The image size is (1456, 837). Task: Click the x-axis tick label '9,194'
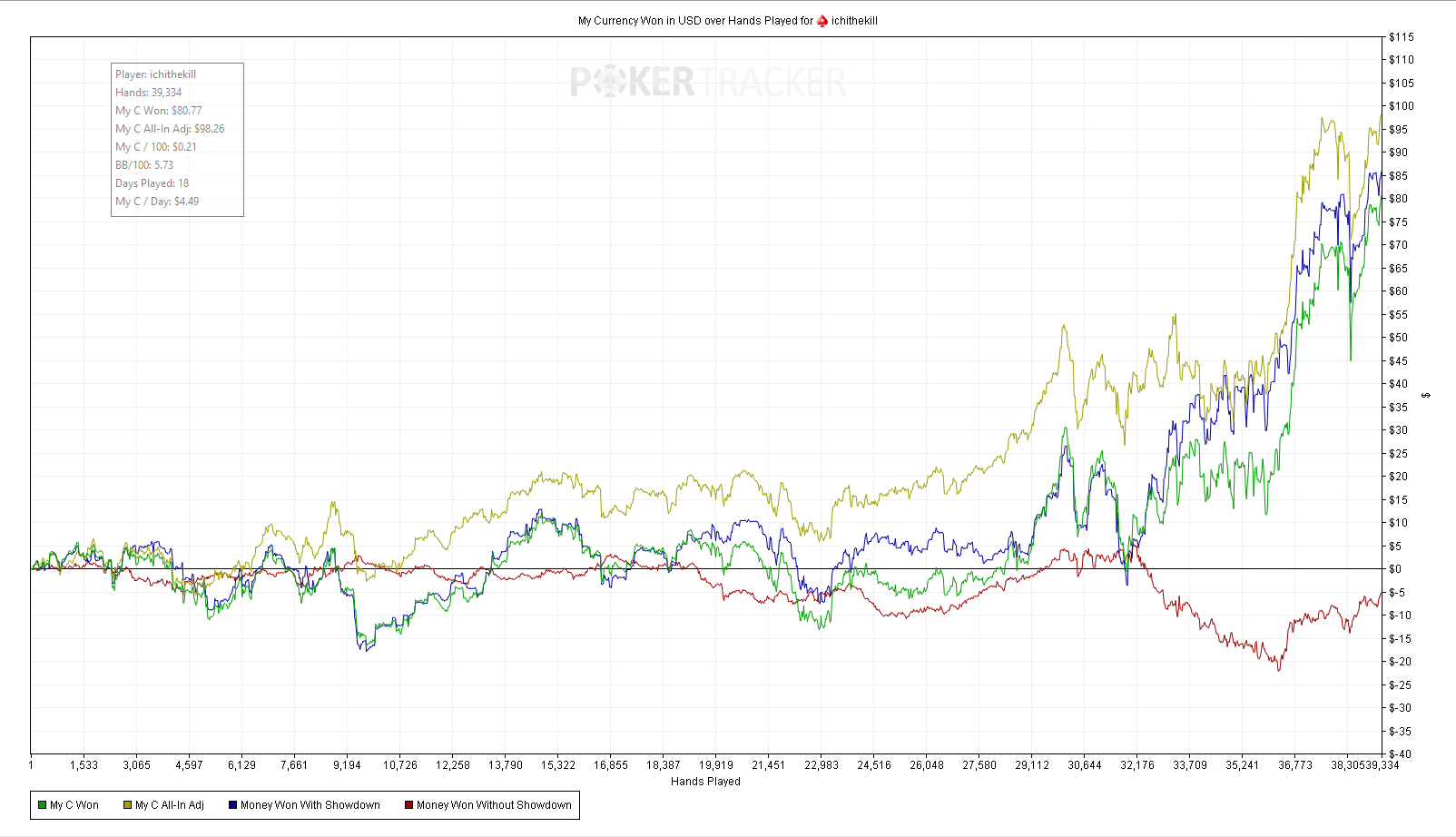[347, 765]
